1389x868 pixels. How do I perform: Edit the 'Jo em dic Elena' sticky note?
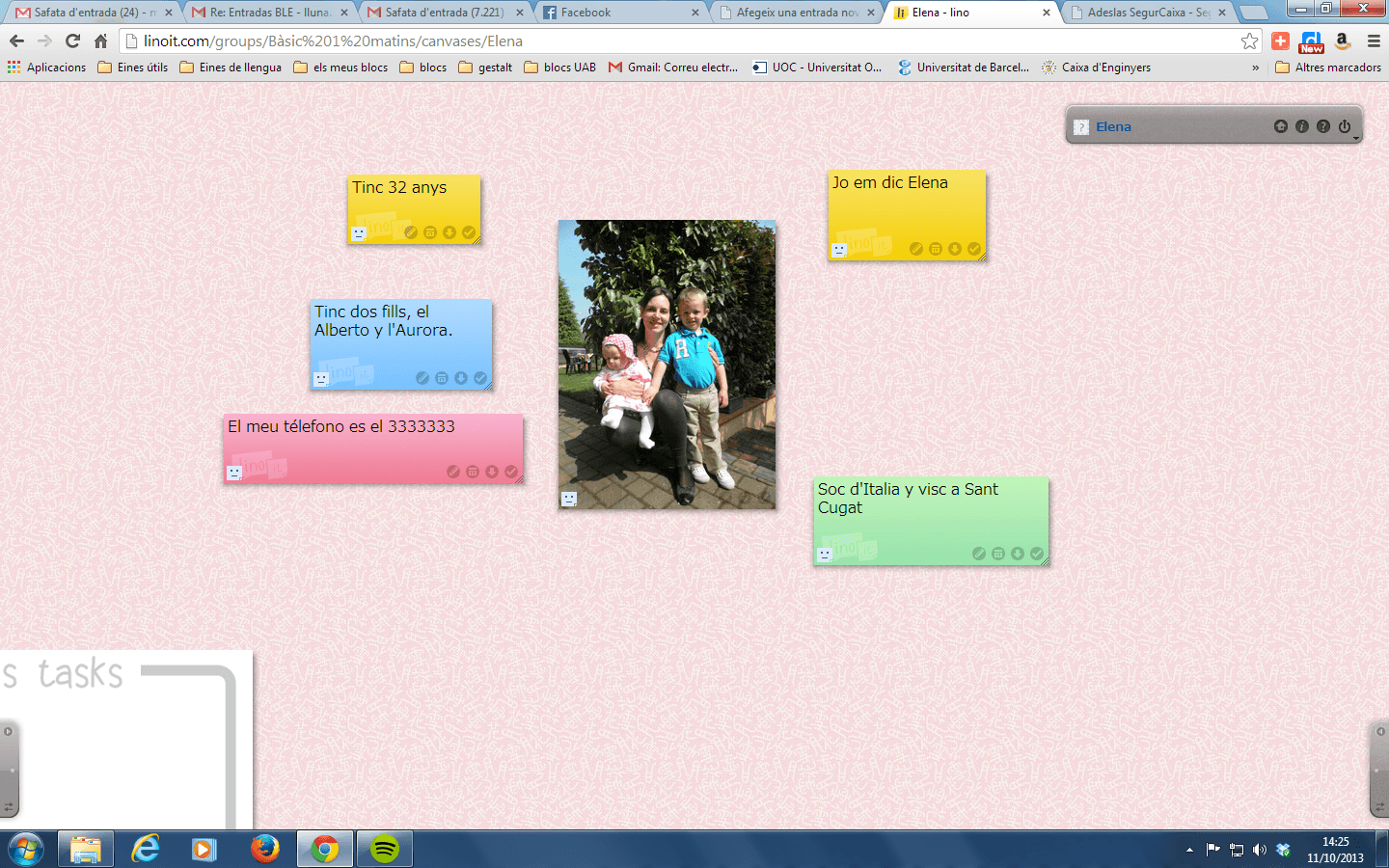coord(915,249)
